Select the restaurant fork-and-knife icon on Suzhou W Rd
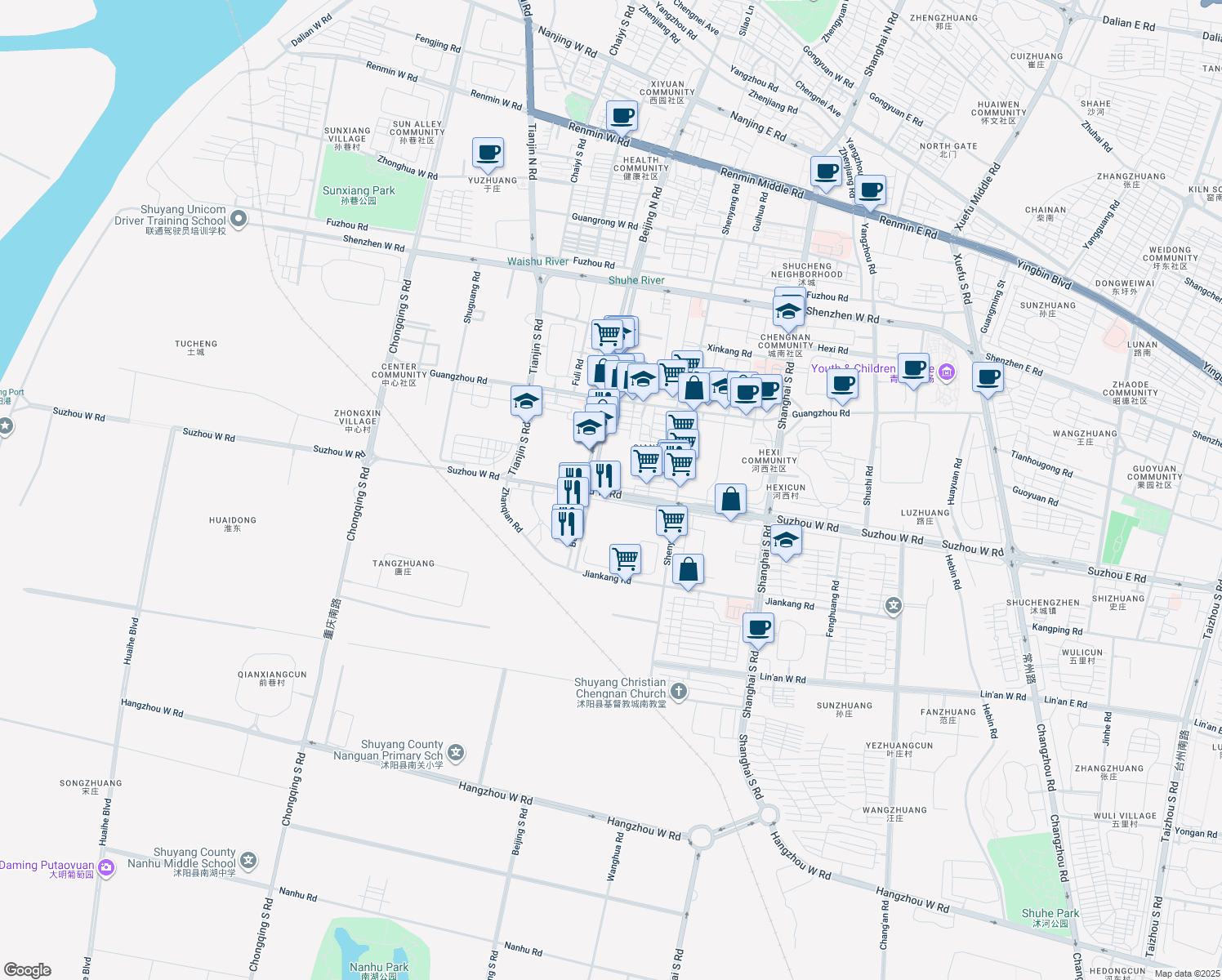This screenshot has width=1222, height=980. 604,472
